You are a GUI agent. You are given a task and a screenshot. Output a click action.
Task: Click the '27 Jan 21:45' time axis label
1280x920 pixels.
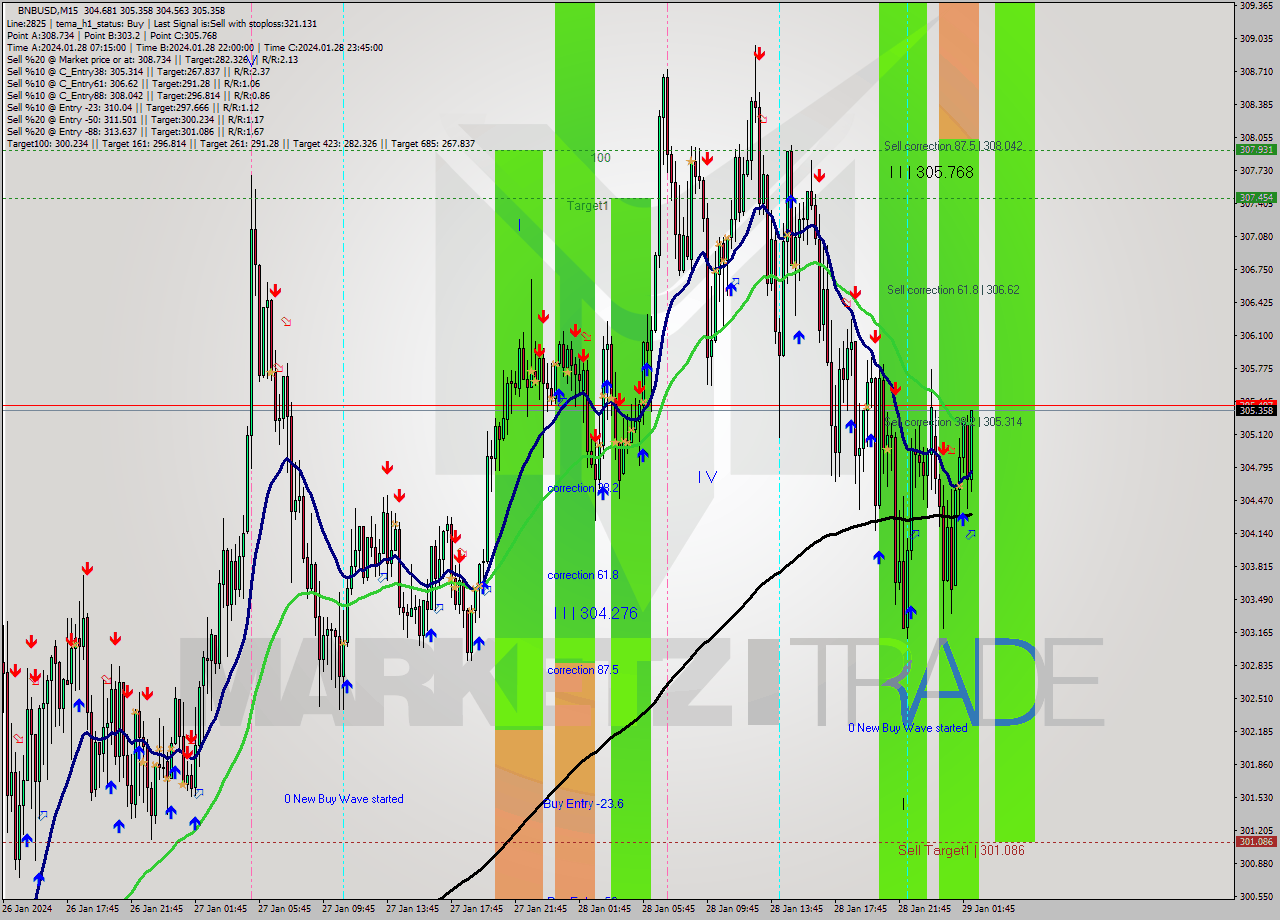tap(540, 909)
